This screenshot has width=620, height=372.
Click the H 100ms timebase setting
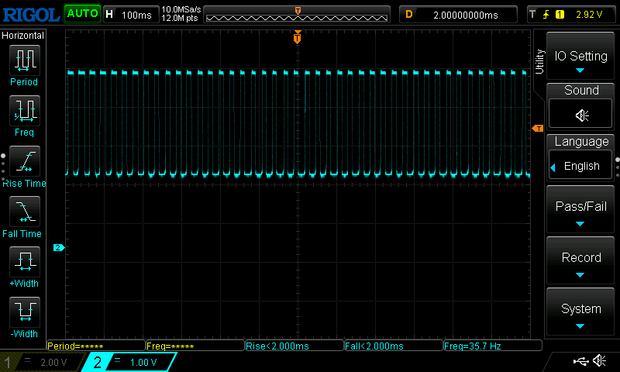tap(131, 15)
